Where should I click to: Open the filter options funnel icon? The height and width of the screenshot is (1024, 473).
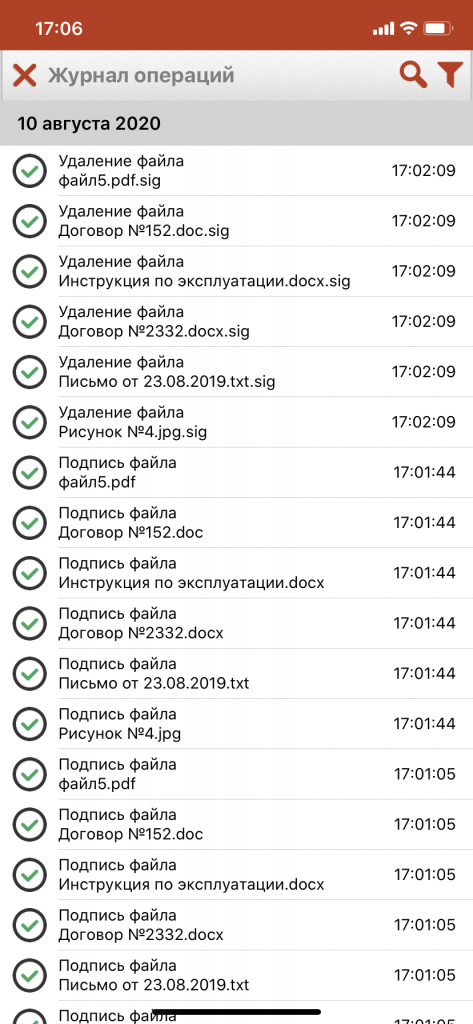[x=450, y=75]
